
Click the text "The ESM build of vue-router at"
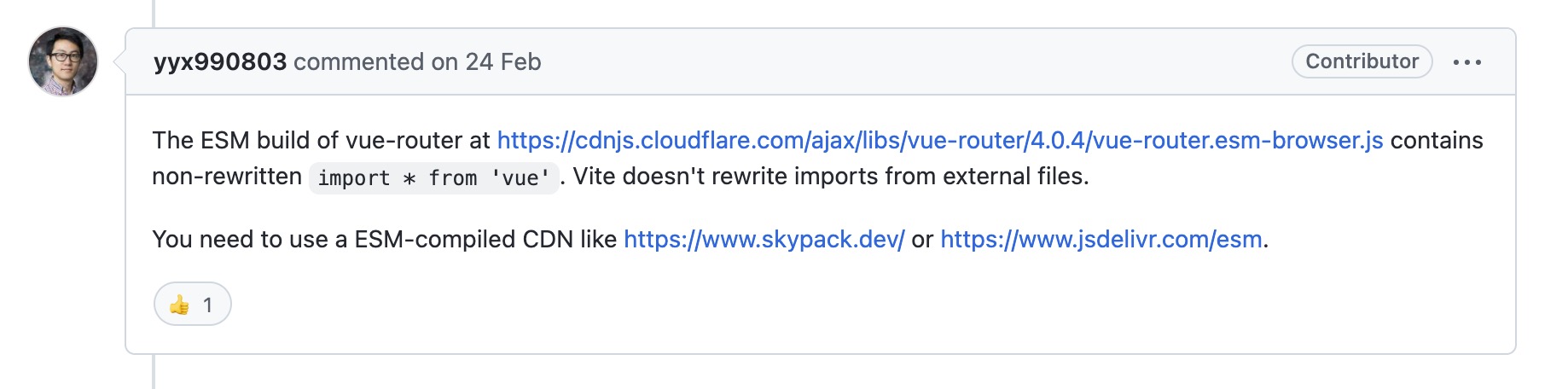321,140
